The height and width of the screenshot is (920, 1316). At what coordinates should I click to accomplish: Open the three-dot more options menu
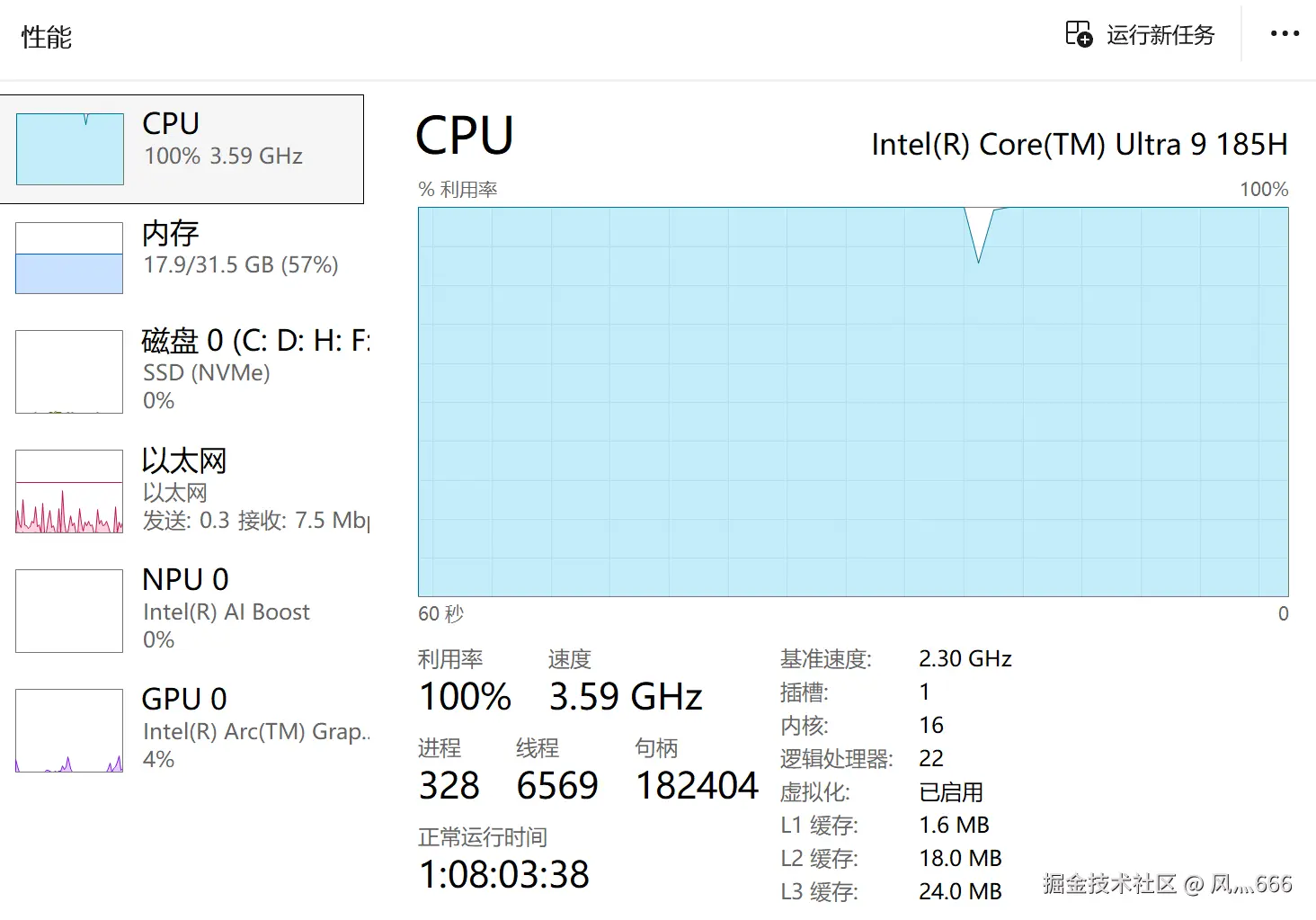1285,34
